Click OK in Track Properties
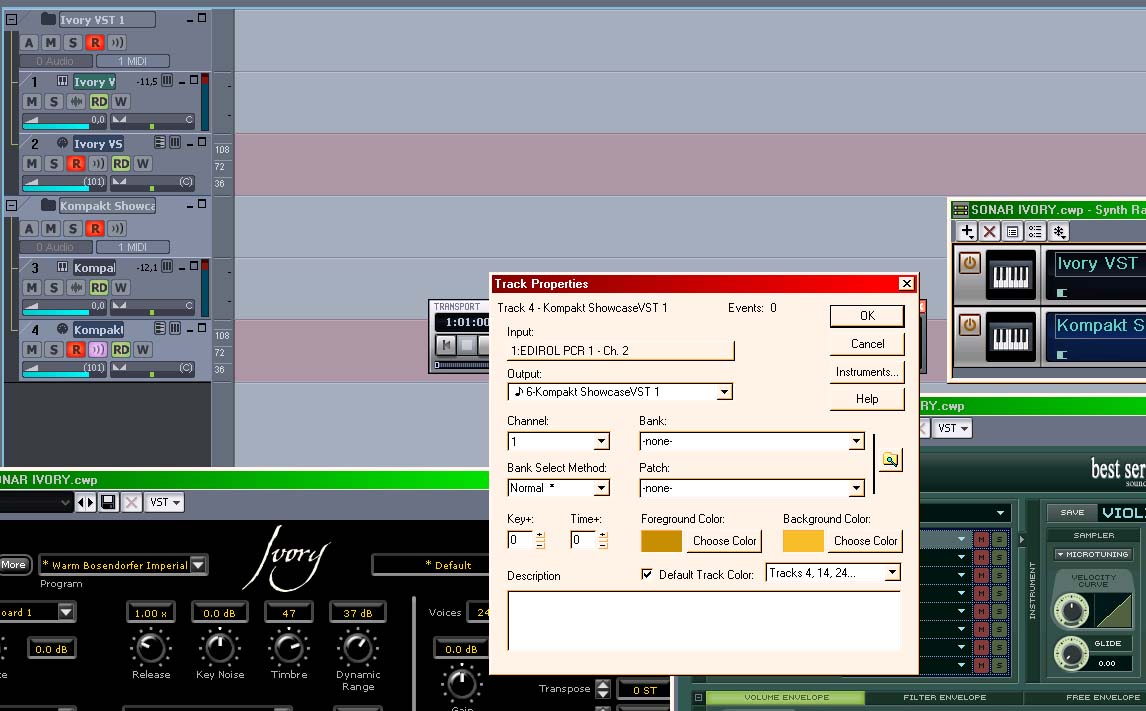The height and width of the screenshot is (711, 1146). [x=867, y=316]
